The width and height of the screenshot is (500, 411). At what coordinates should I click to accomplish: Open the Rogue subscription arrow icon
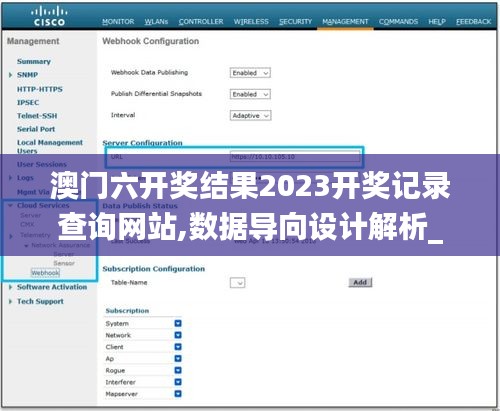coord(178,370)
